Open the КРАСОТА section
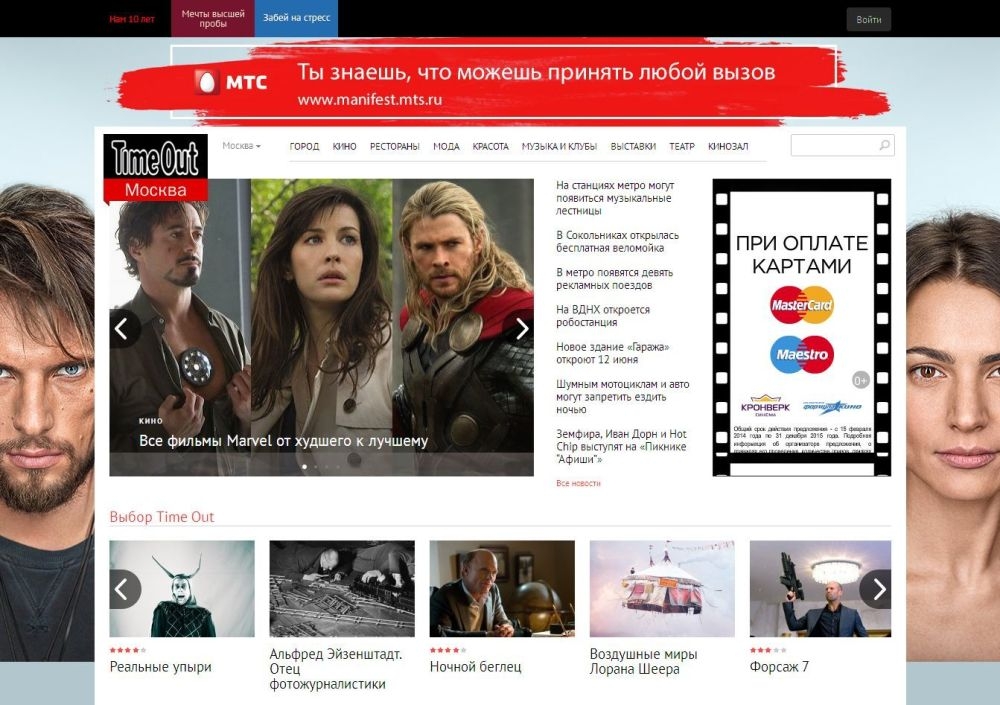The width and height of the screenshot is (1000, 705). pos(490,147)
